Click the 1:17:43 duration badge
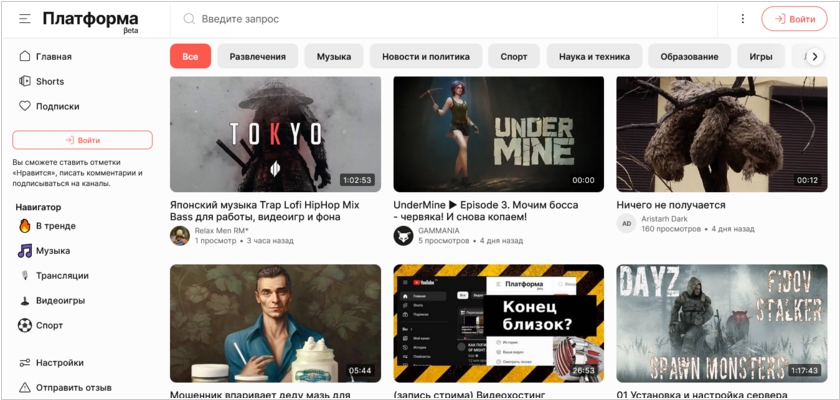 [x=803, y=370]
